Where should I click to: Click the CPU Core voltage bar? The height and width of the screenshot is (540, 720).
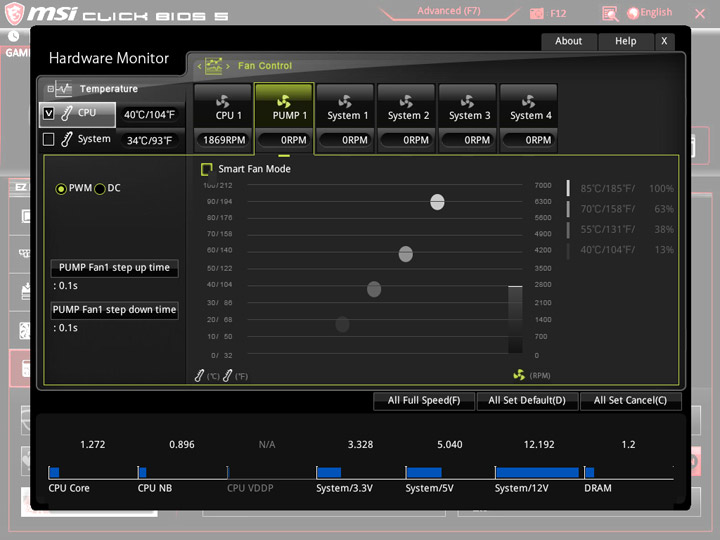(54, 472)
